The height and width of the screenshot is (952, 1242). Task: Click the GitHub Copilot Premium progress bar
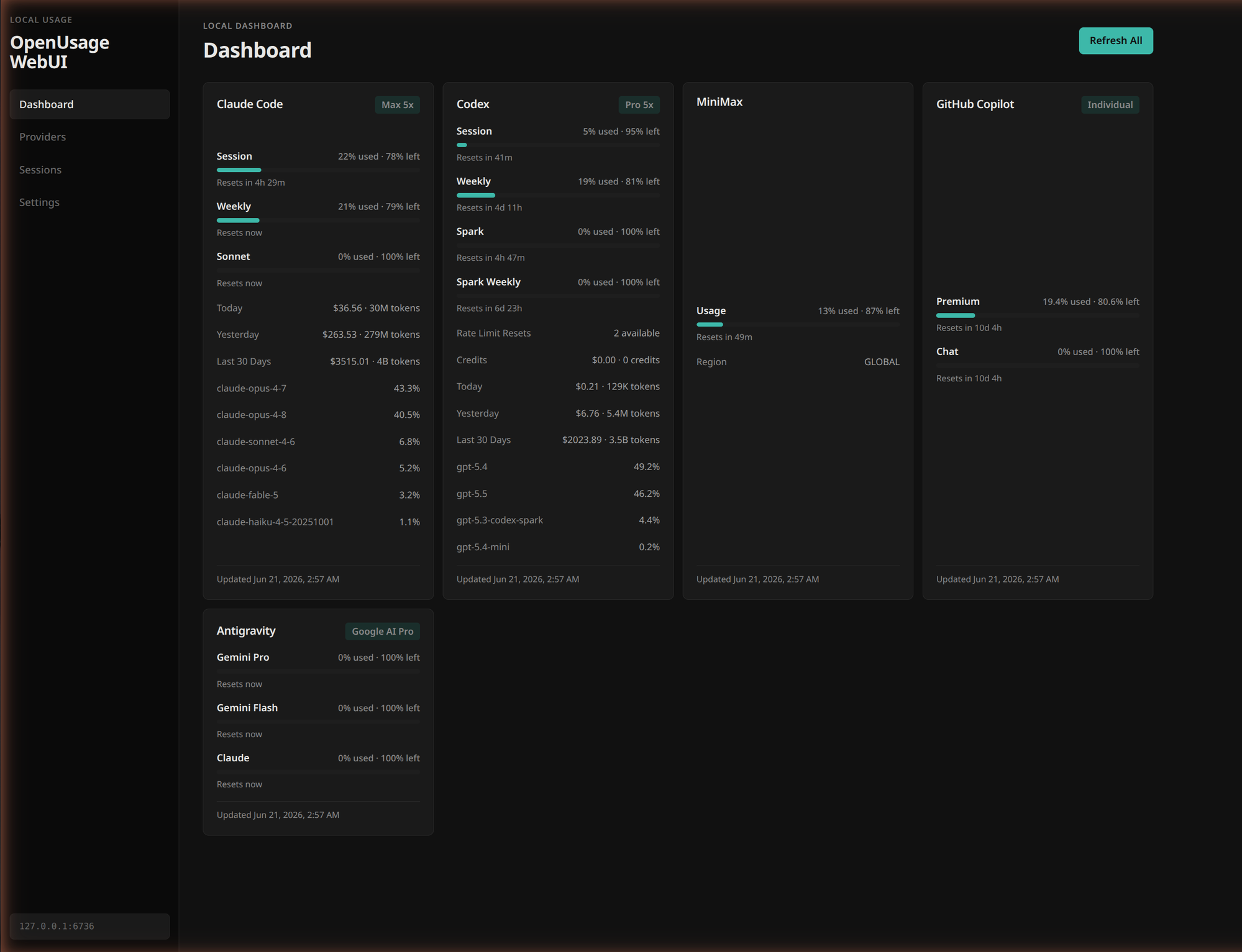[1038, 315]
